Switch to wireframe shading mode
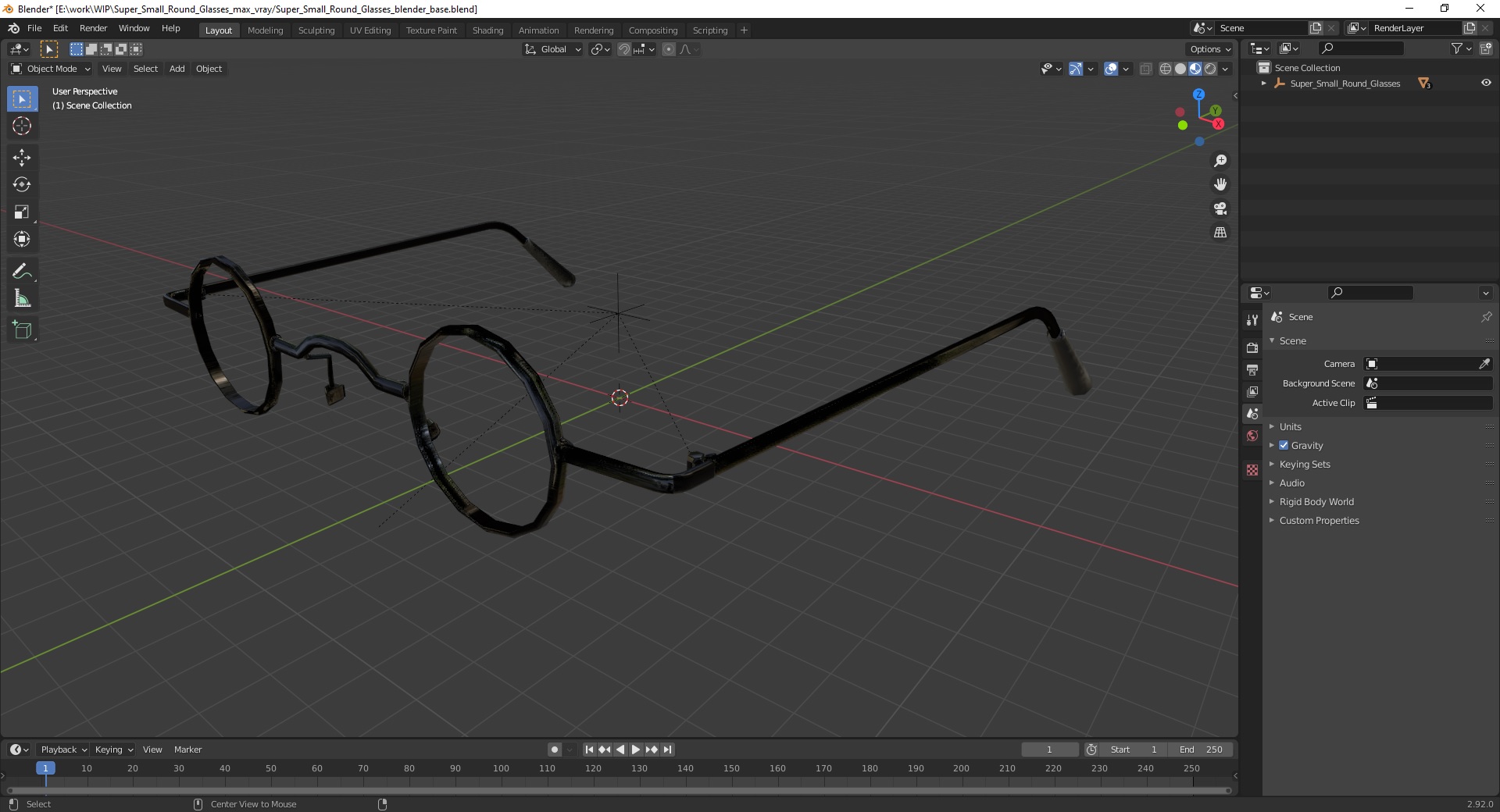The image size is (1500, 812). (x=1166, y=69)
